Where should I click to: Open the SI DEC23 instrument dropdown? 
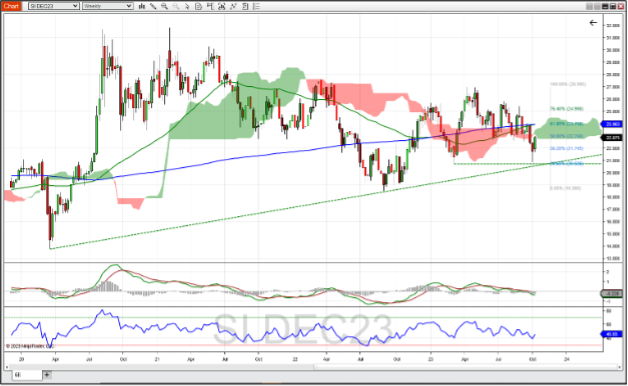[x=54, y=6]
